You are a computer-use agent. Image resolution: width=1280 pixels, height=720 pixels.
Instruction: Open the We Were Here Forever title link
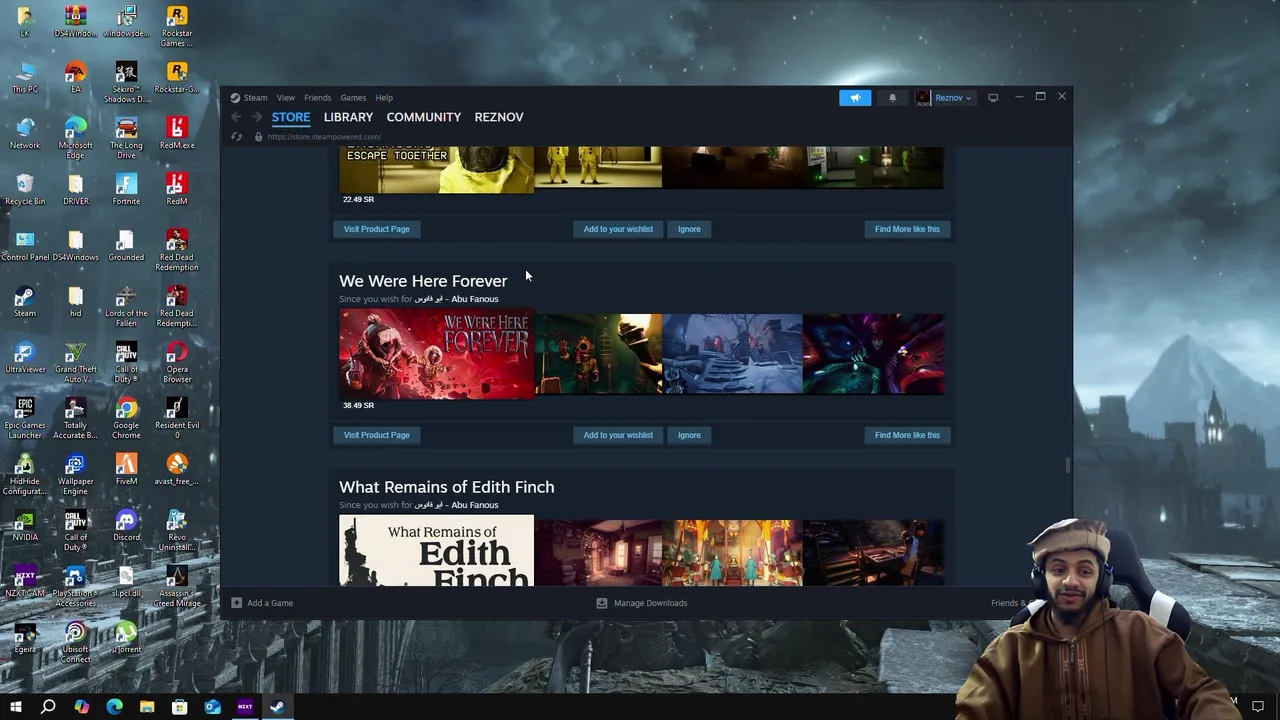pos(423,281)
